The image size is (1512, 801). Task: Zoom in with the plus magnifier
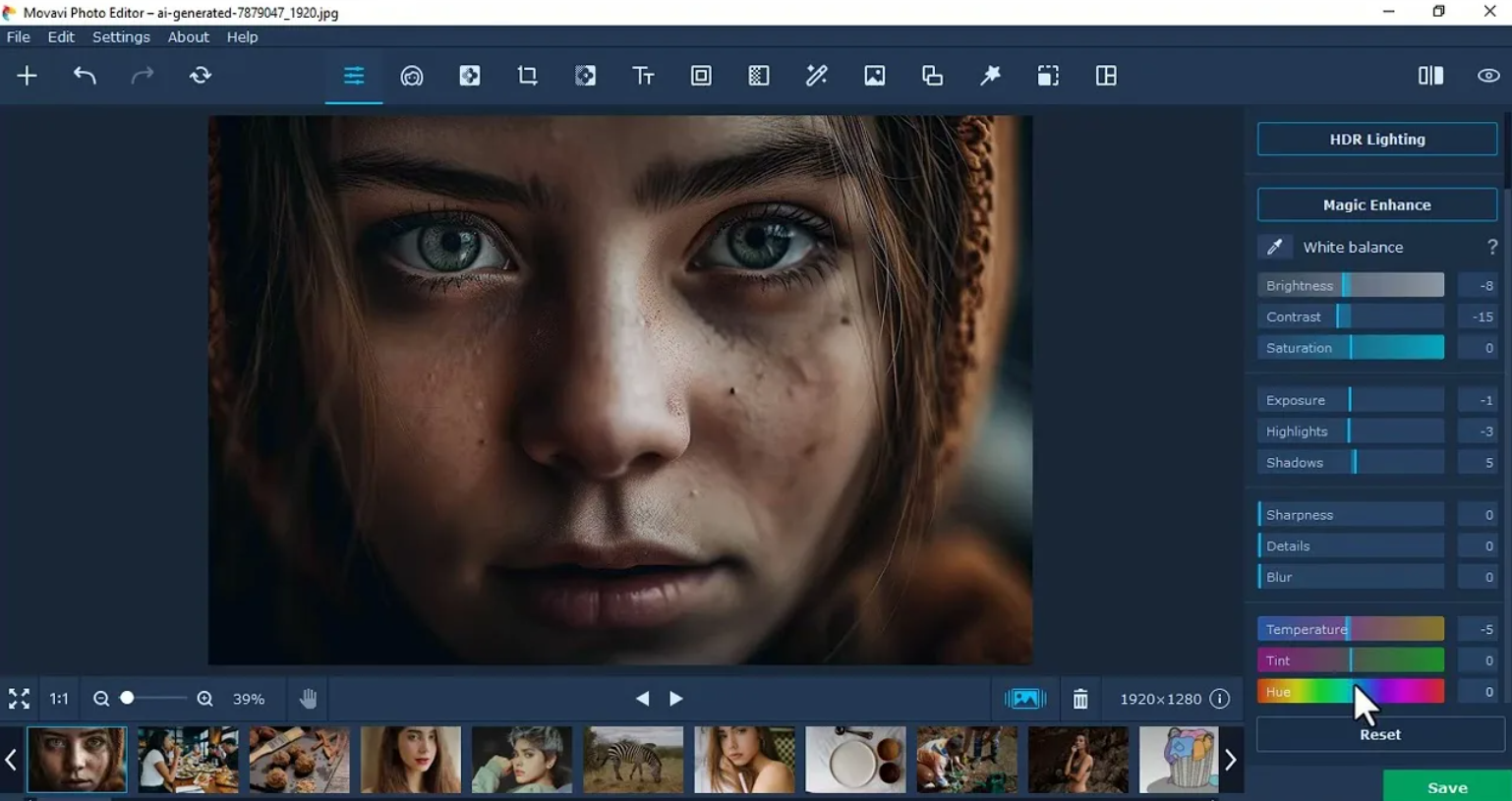[x=204, y=699]
